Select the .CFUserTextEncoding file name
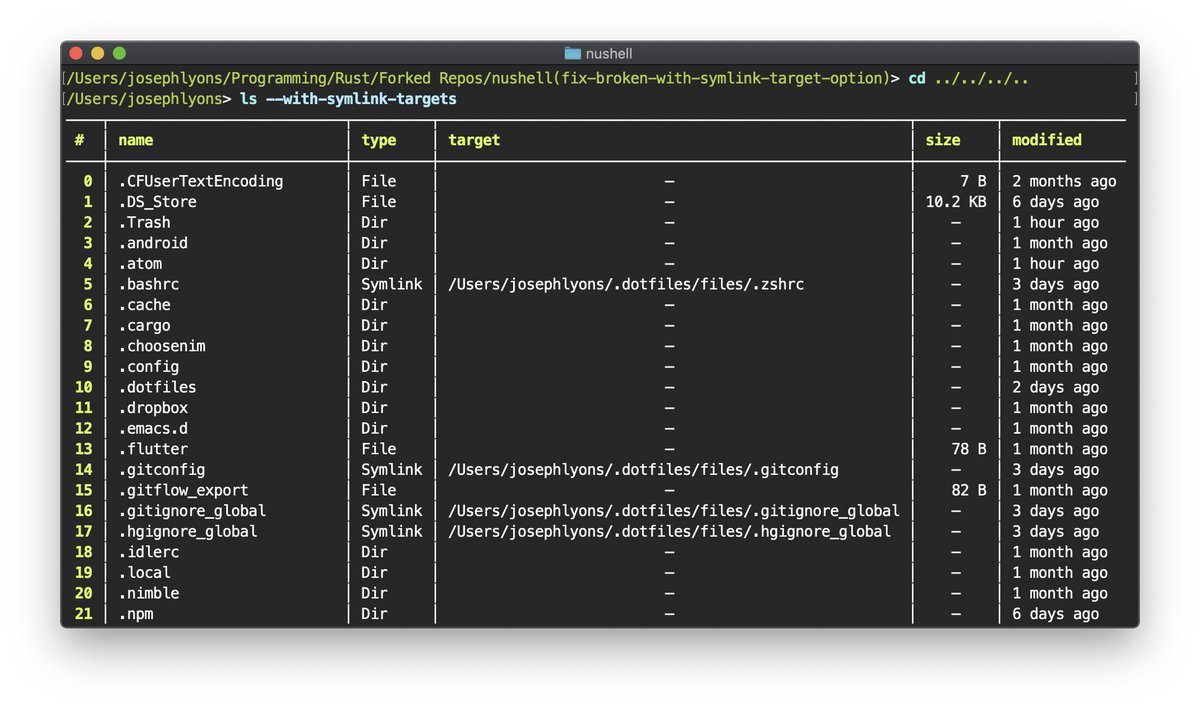This screenshot has height=708, width=1200. [x=201, y=181]
